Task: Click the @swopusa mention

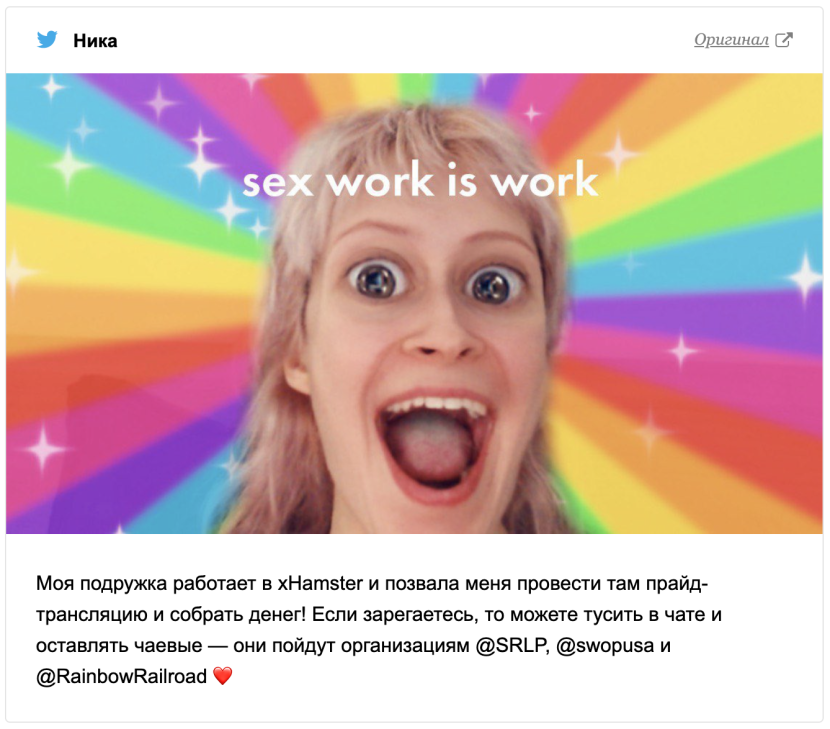Action: click(x=605, y=645)
